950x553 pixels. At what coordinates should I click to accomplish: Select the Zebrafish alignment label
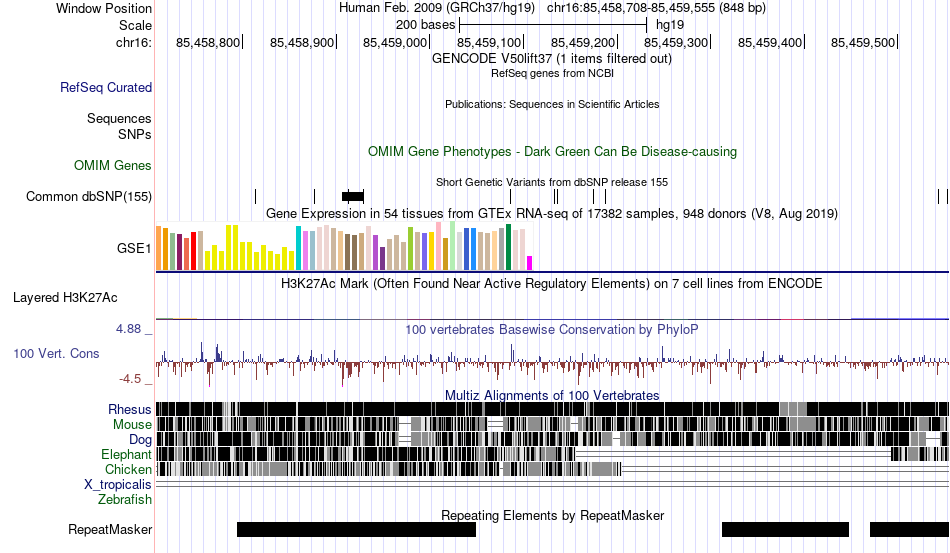124,499
